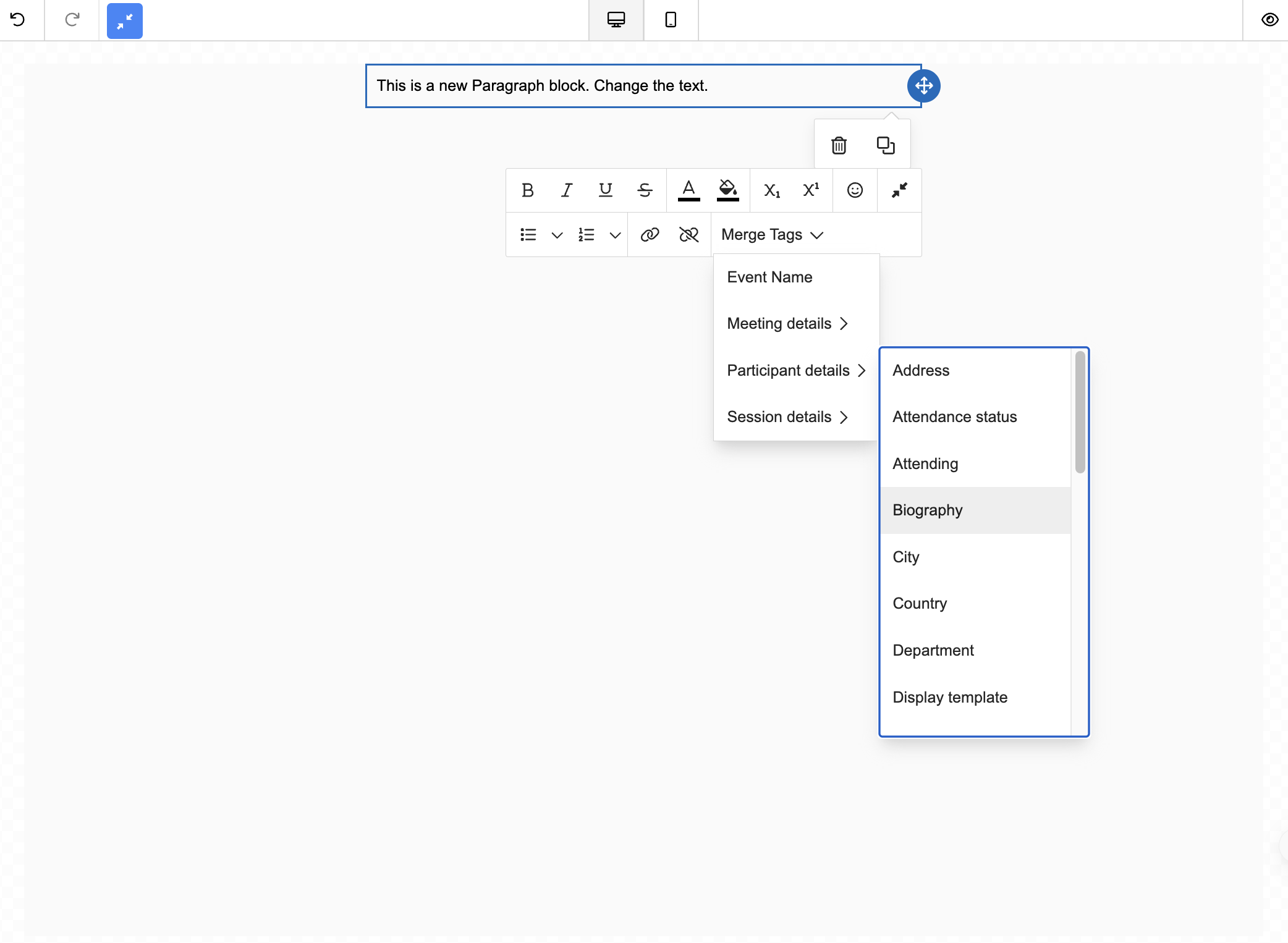Insert the Event Name merge tag

point(796,277)
